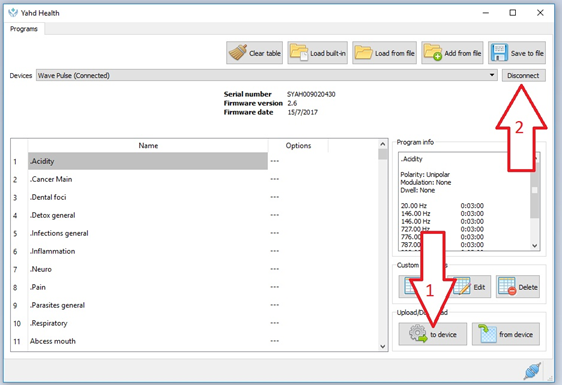Select the .Neuro program row
The height and width of the screenshot is (385, 562).
click(x=148, y=269)
